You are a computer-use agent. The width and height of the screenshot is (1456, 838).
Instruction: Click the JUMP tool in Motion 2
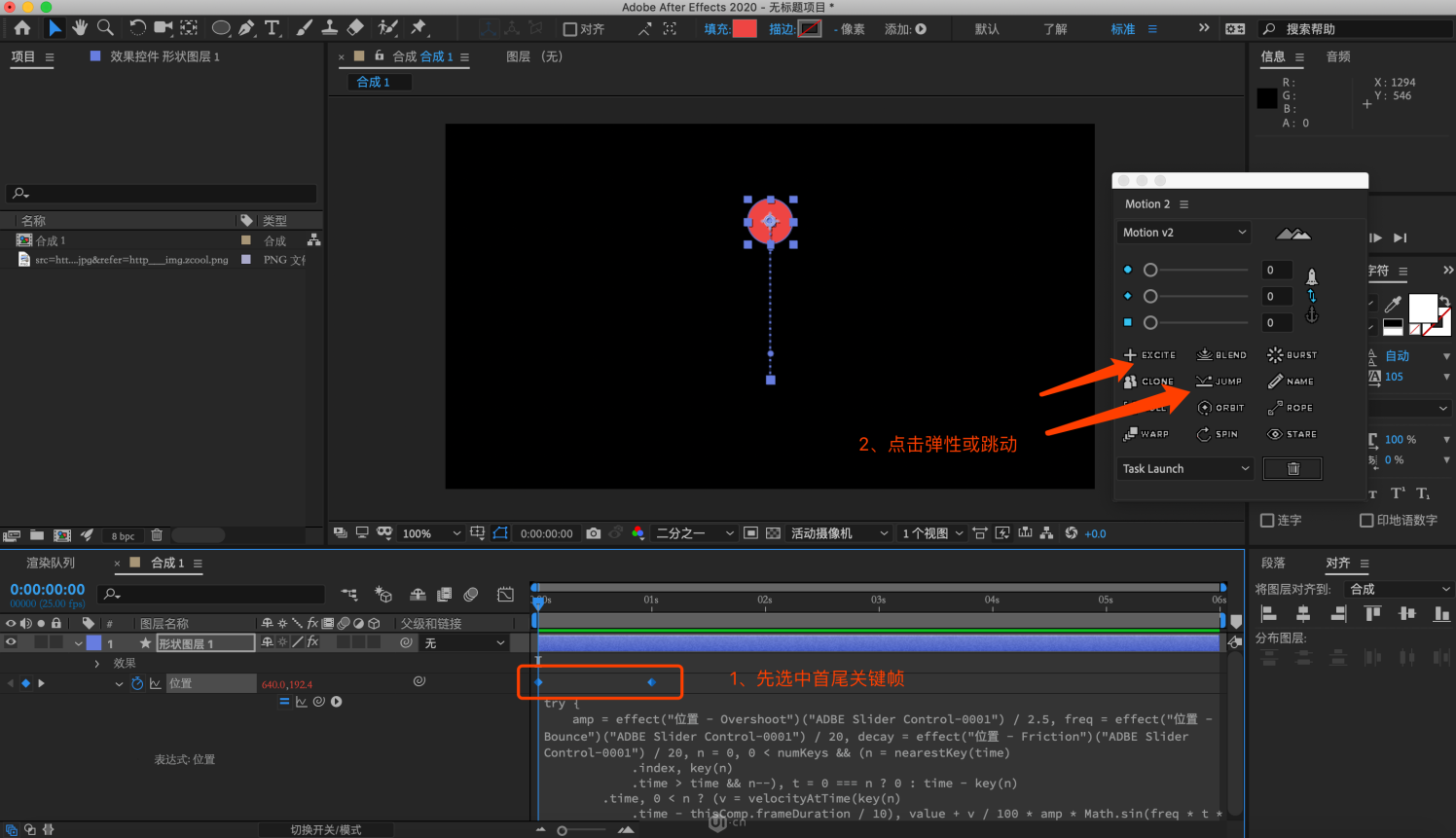1219,382
